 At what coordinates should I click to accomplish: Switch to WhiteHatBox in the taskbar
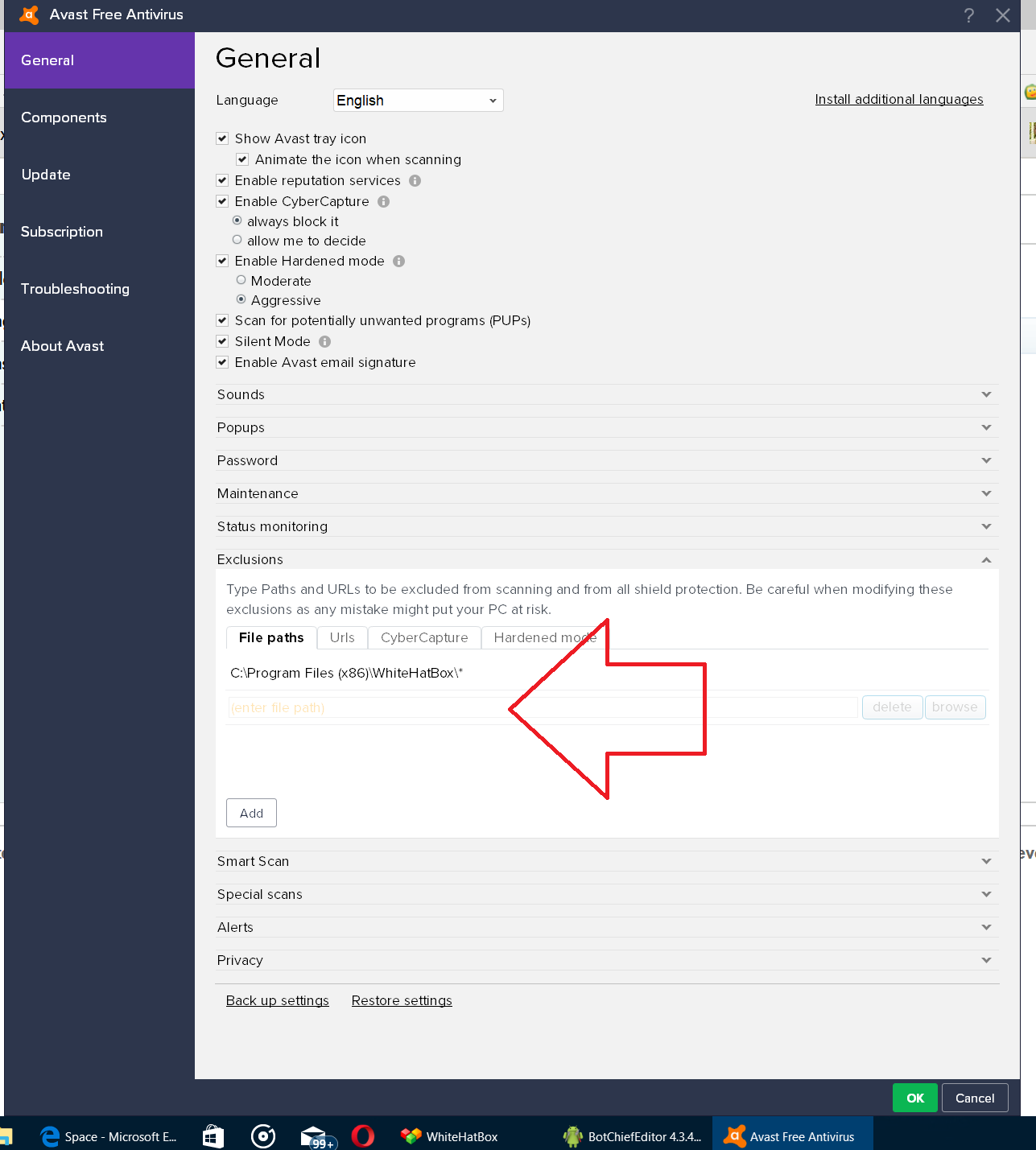pyautogui.click(x=450, y=1136)
